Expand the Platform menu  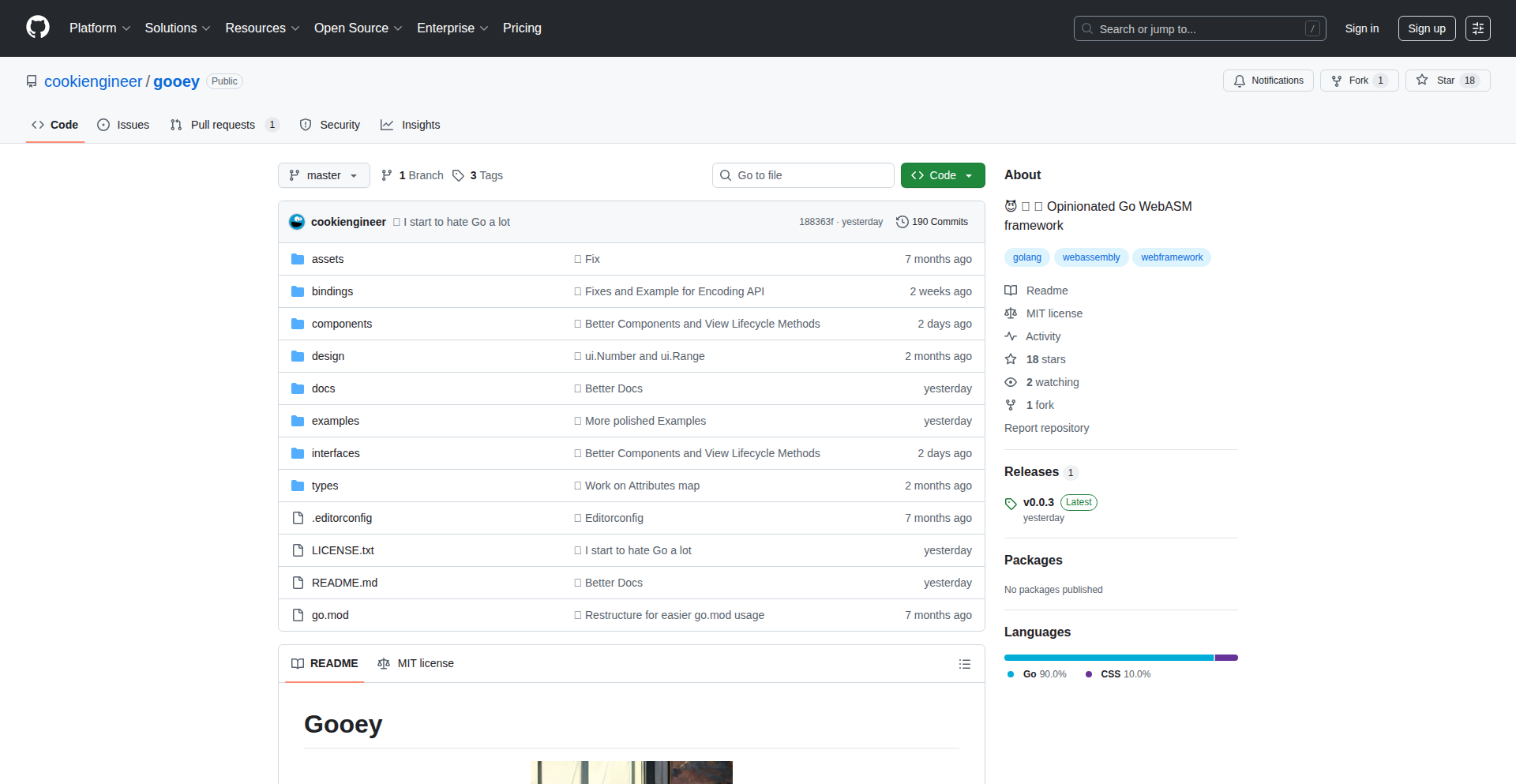pos(99,28)
